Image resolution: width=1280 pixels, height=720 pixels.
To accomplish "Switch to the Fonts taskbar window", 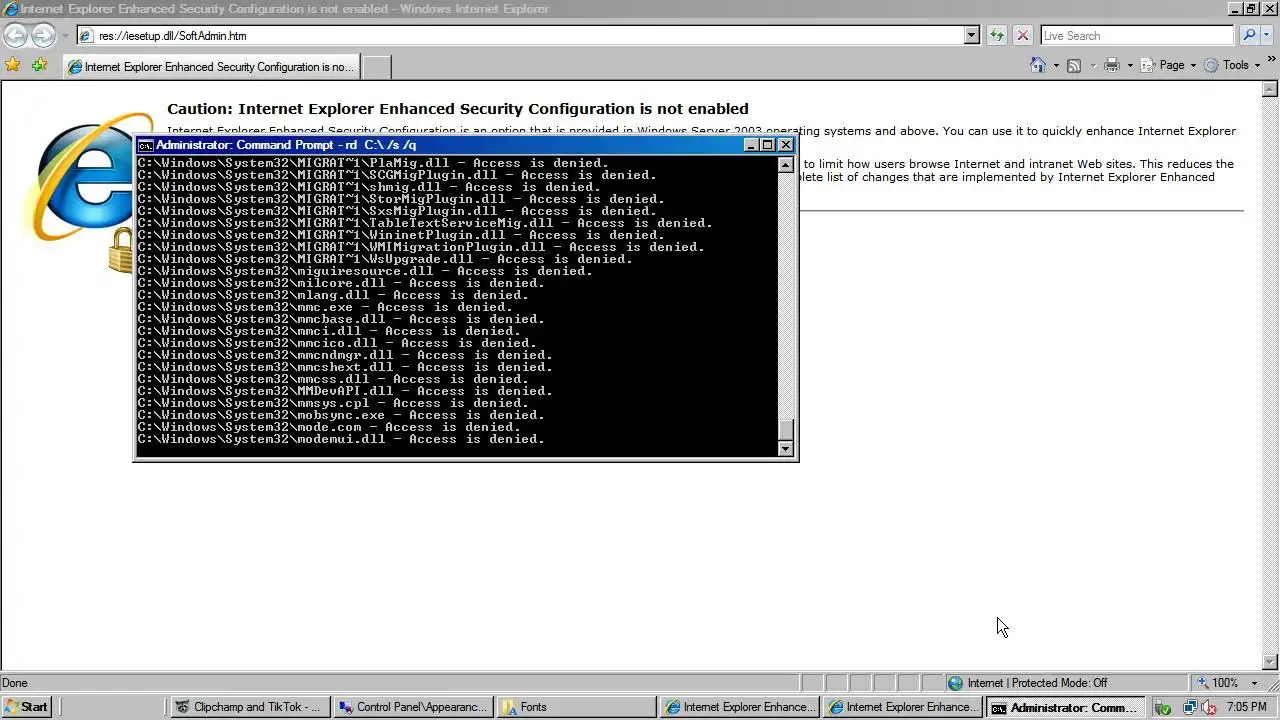I will pos(576,707).
